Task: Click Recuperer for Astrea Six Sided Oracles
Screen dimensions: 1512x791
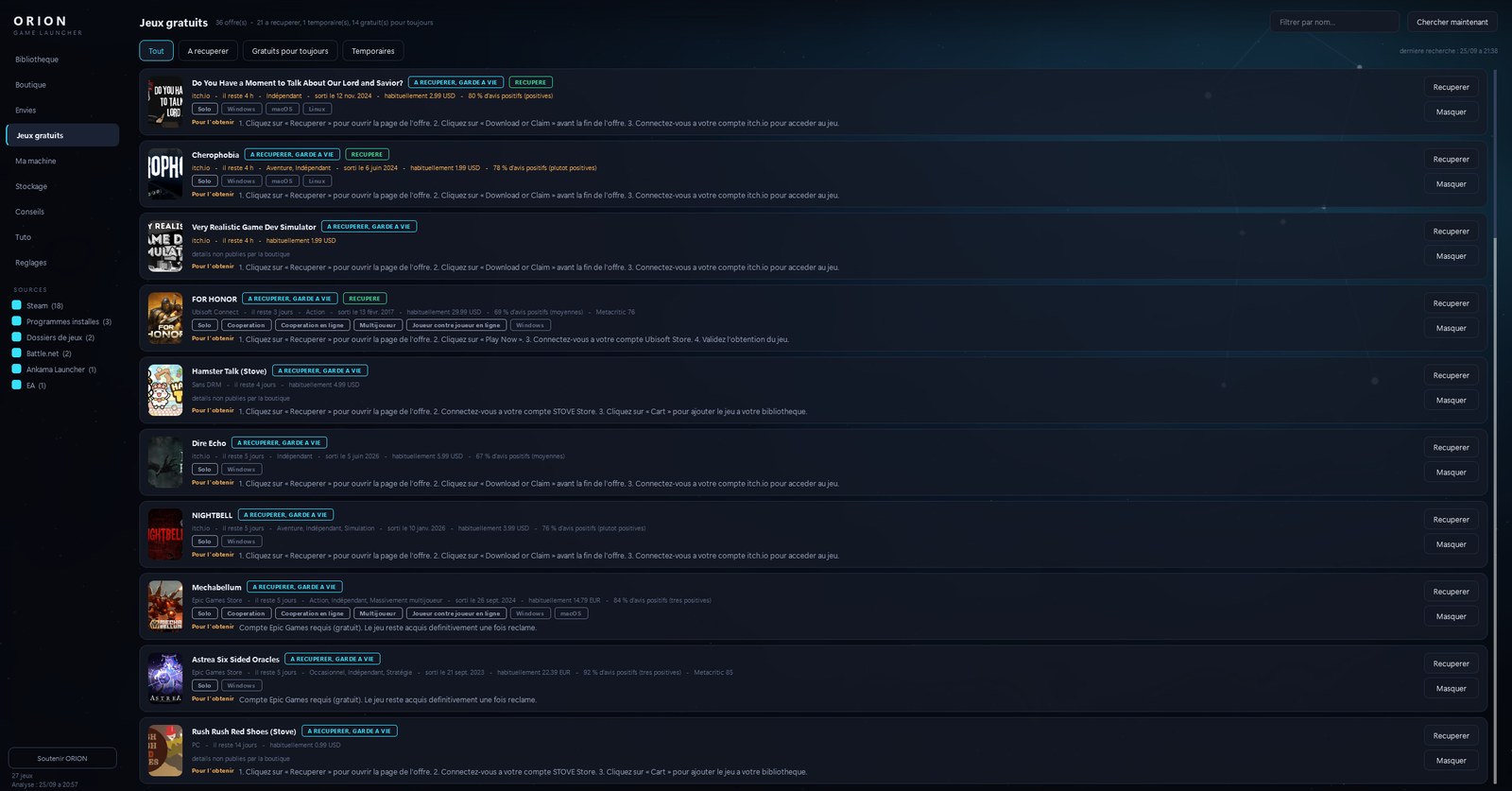Action: tap(1451, 663)
